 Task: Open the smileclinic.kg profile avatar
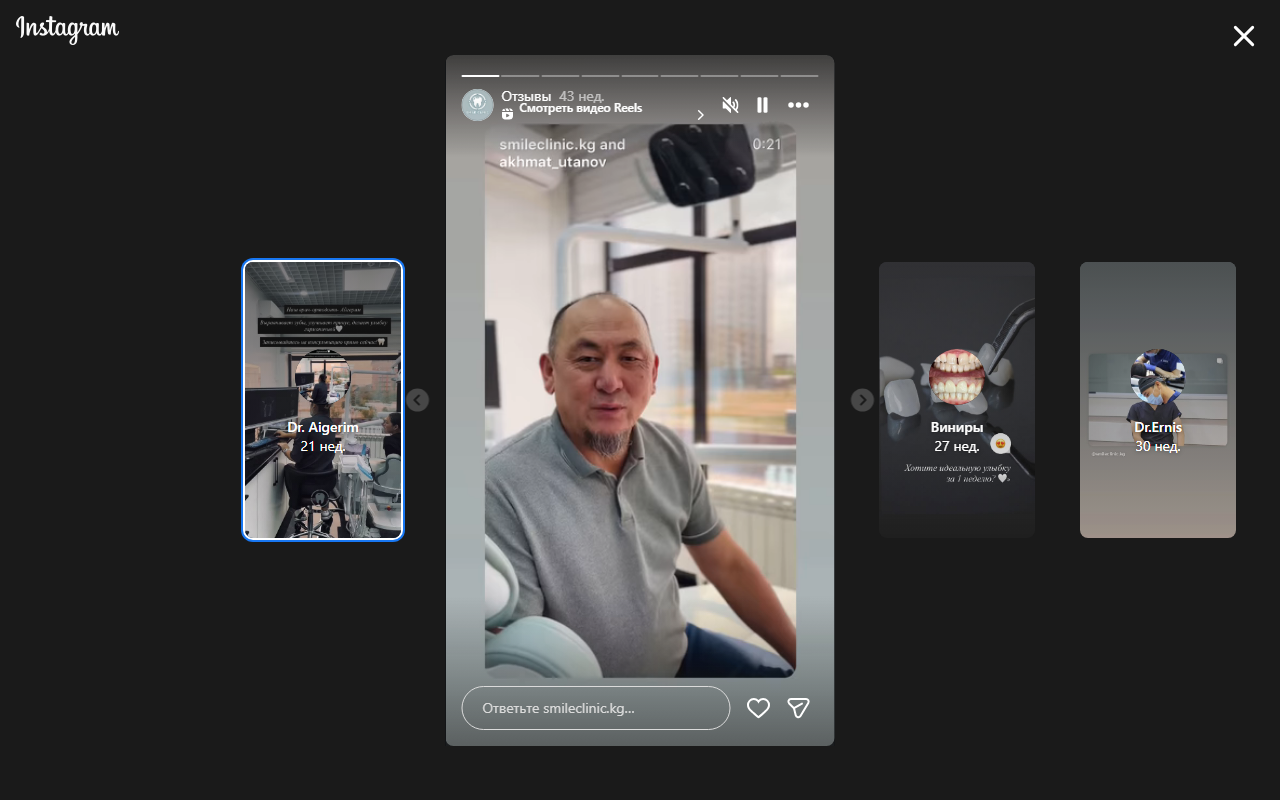click(477, 104)
